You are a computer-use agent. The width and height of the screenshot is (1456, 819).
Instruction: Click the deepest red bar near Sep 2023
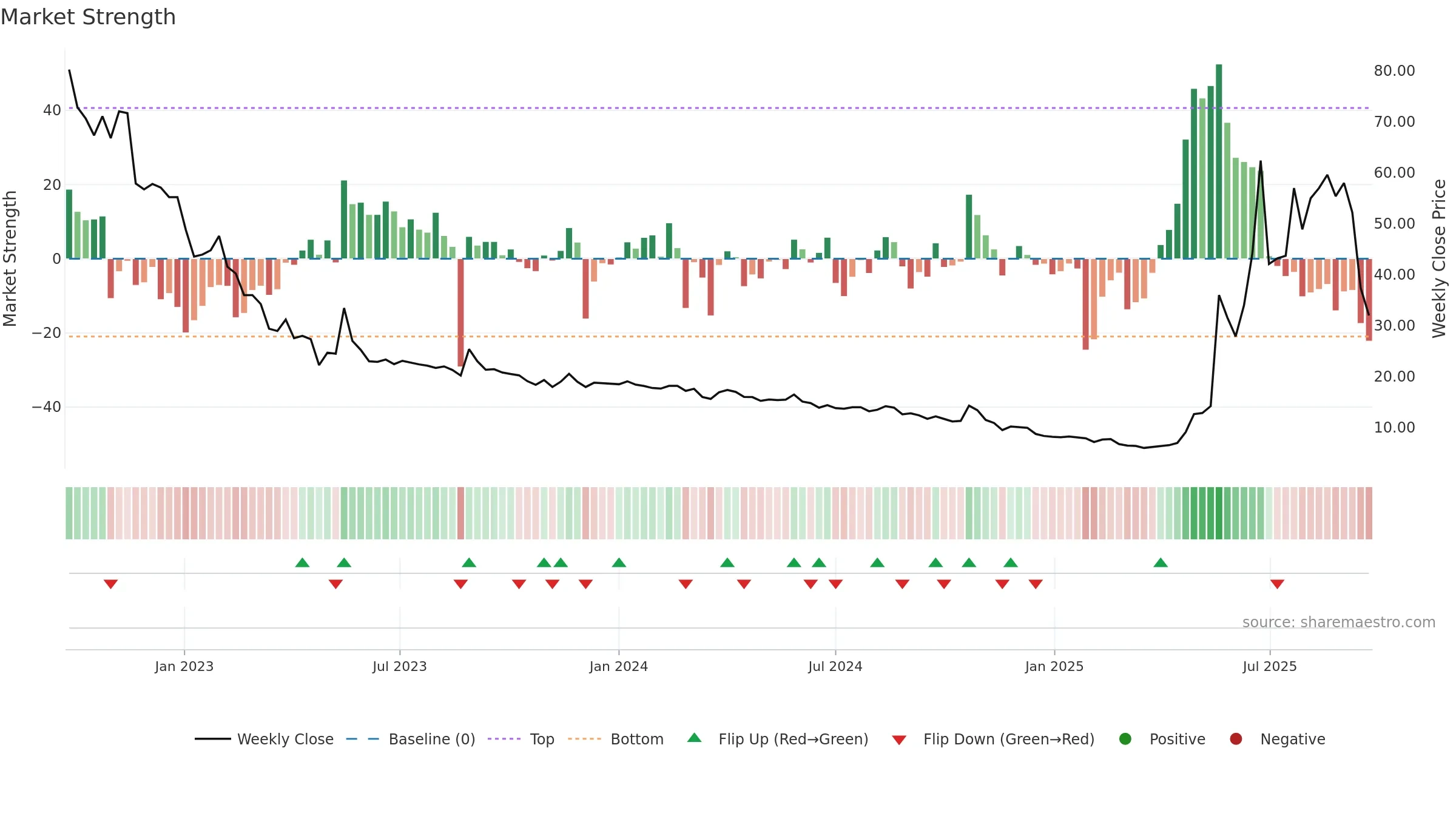pos(461,313)
